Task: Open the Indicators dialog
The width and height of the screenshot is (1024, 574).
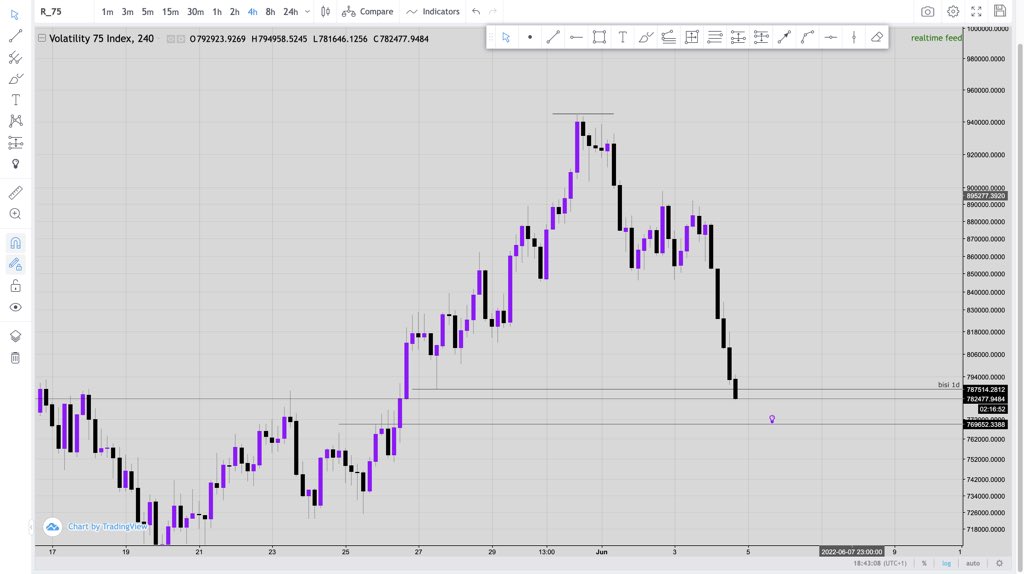Action: [432, 12]
